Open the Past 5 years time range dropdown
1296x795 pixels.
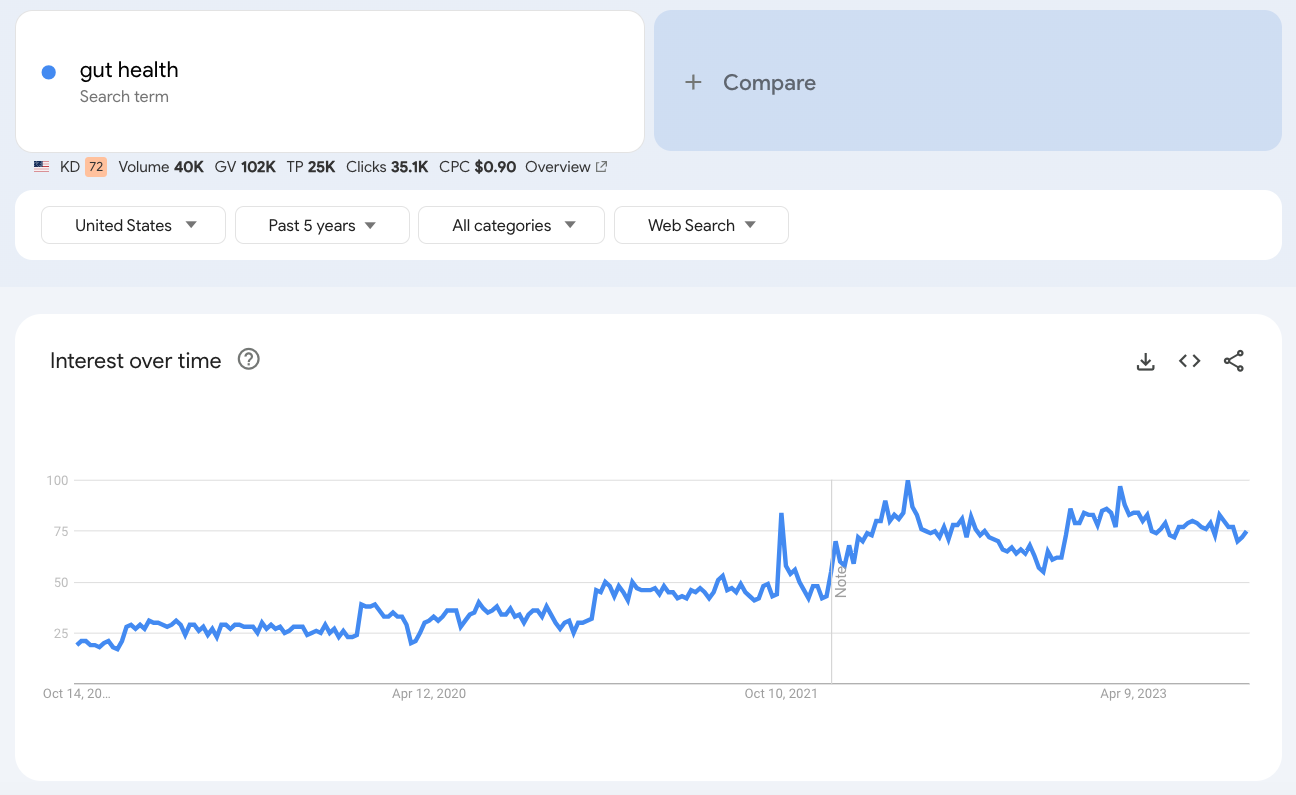321,224
